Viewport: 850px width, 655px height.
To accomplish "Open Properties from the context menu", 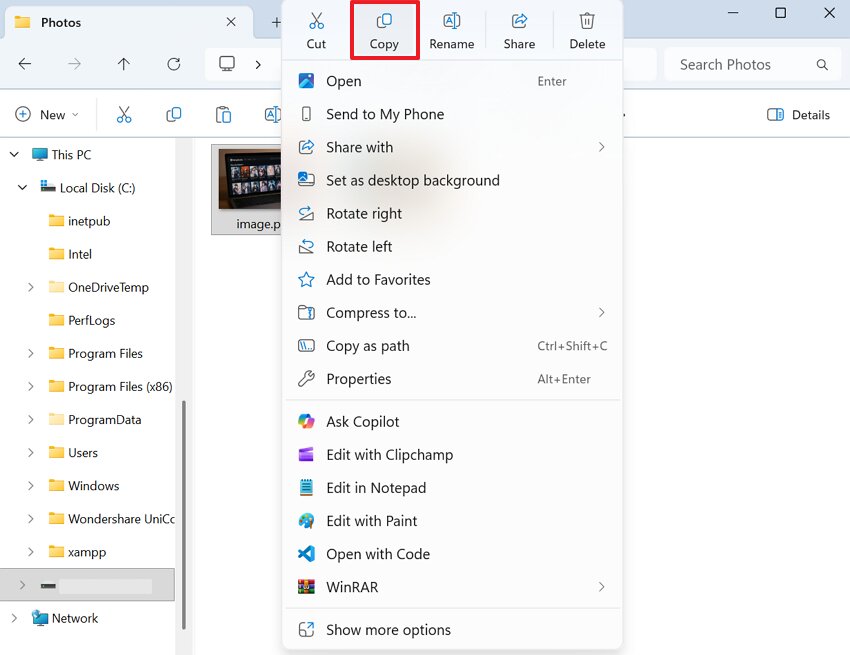I will (452, 379).
